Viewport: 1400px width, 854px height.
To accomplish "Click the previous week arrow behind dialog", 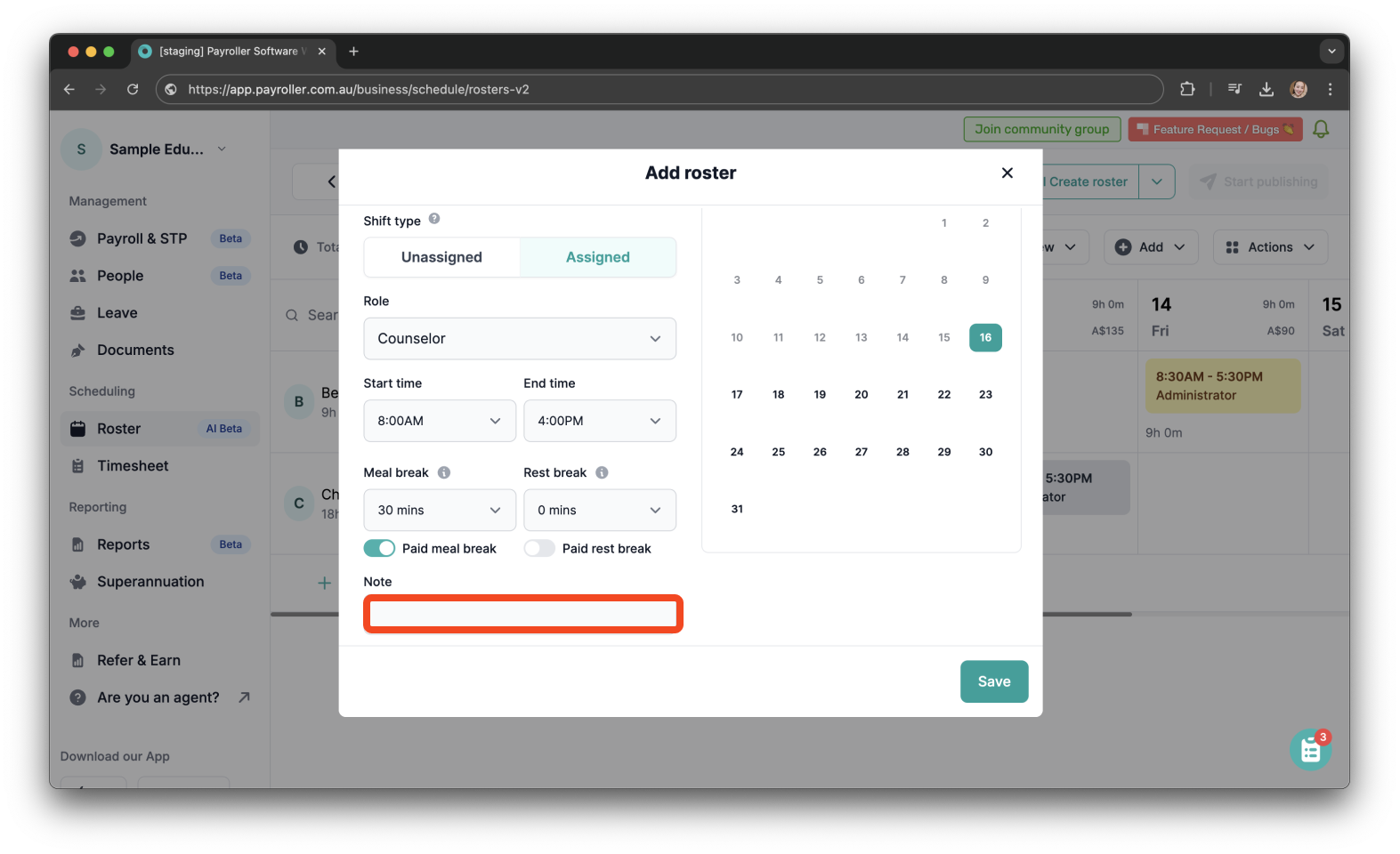I will pos(330,181).
